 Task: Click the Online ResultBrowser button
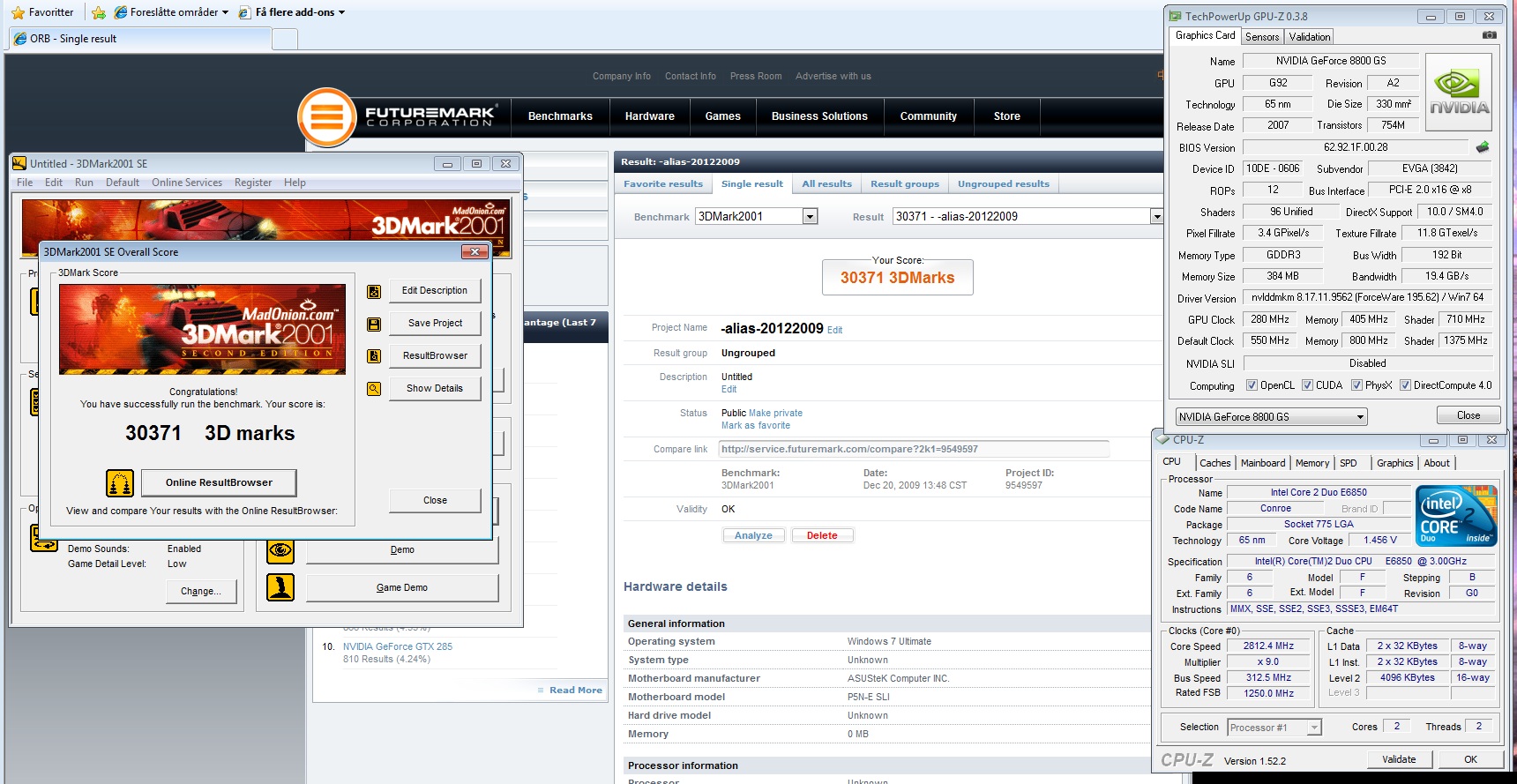pyautogui.click(x=219, y=482)
